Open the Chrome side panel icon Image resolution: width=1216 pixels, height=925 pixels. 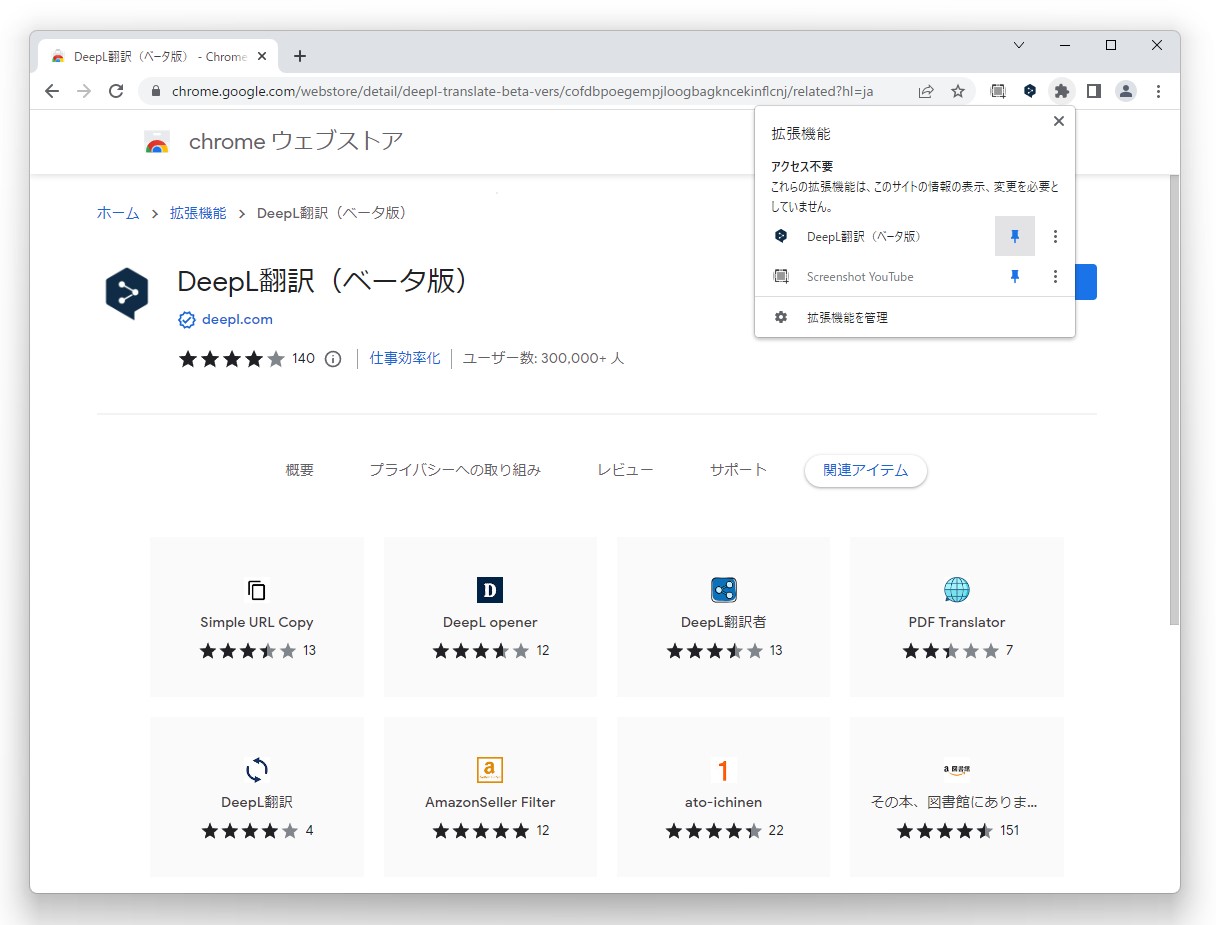(1094, 91)
